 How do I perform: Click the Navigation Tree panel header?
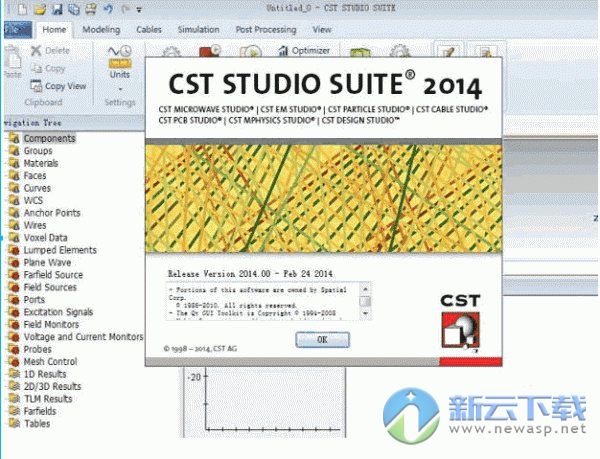click(x=75, y=123)
